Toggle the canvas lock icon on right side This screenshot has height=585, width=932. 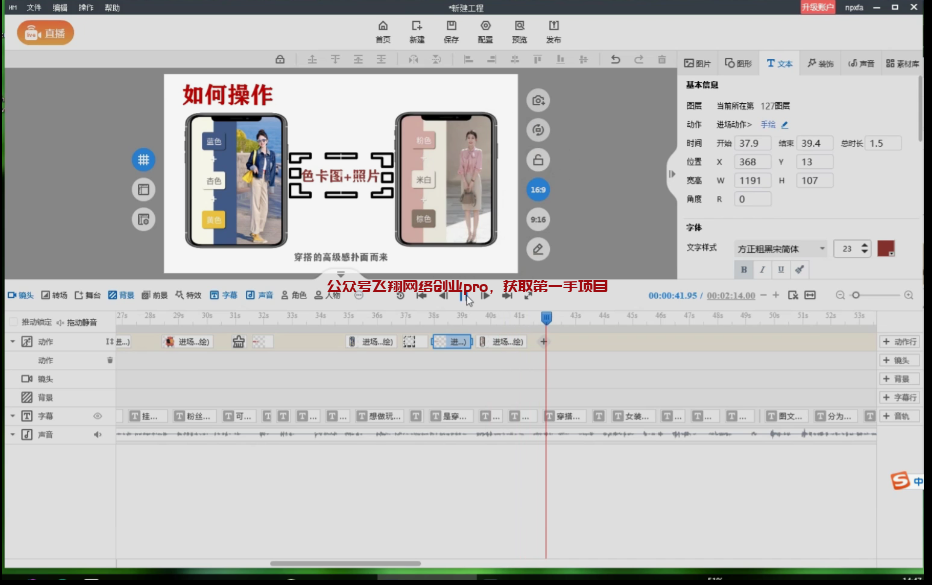point(538,159)
